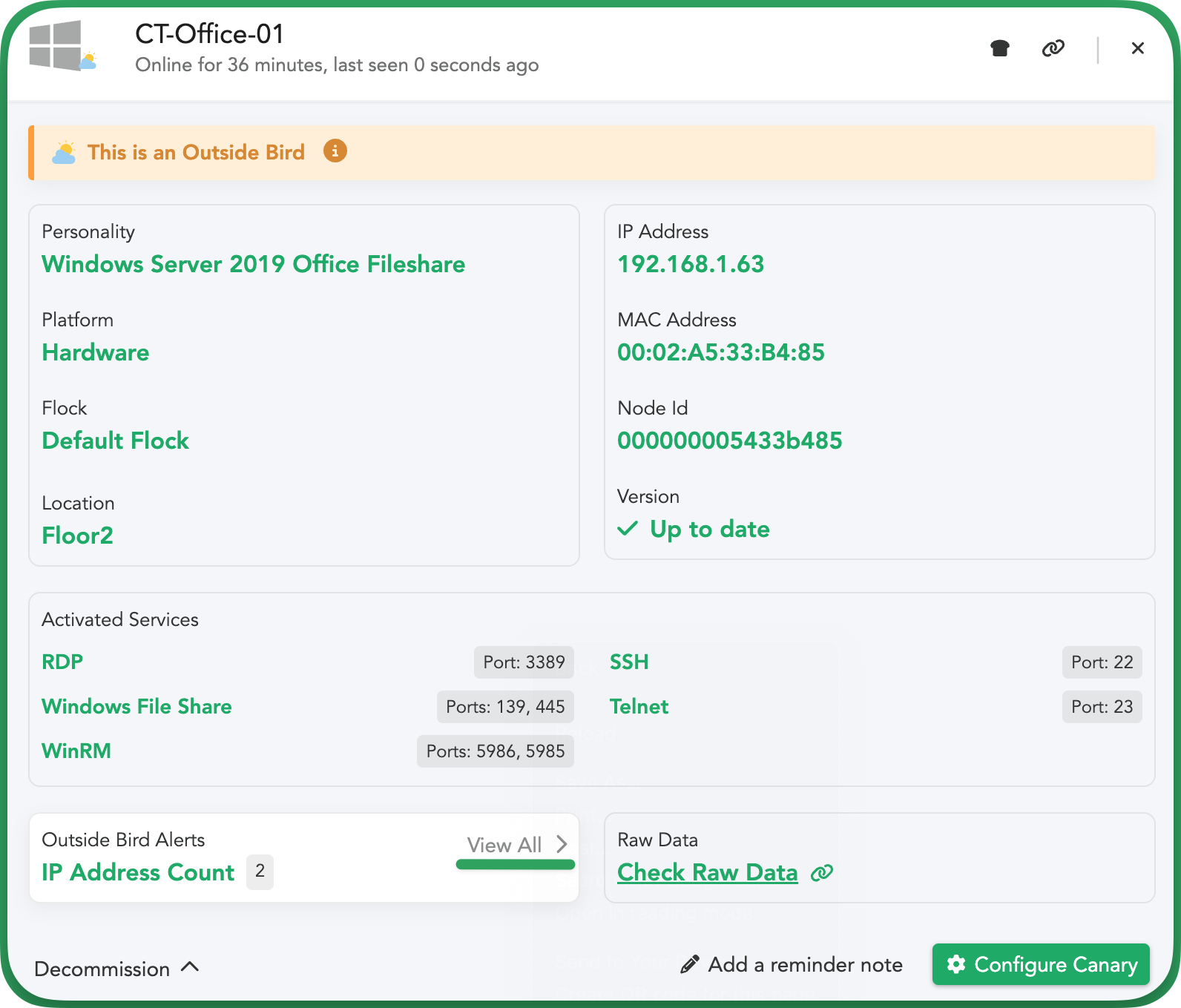Click the Windows device logo icon
This screenshot has width=1181, height=1008.
57,46
